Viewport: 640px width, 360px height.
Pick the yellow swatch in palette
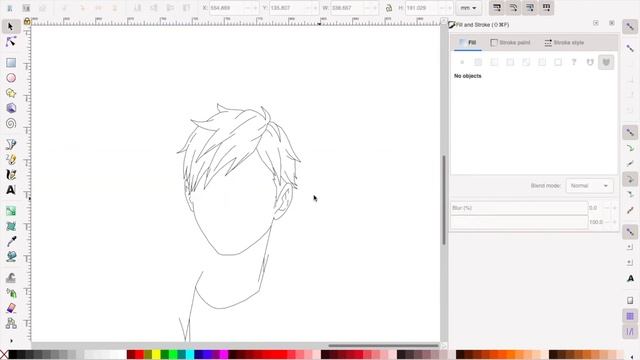click(156, 354)
